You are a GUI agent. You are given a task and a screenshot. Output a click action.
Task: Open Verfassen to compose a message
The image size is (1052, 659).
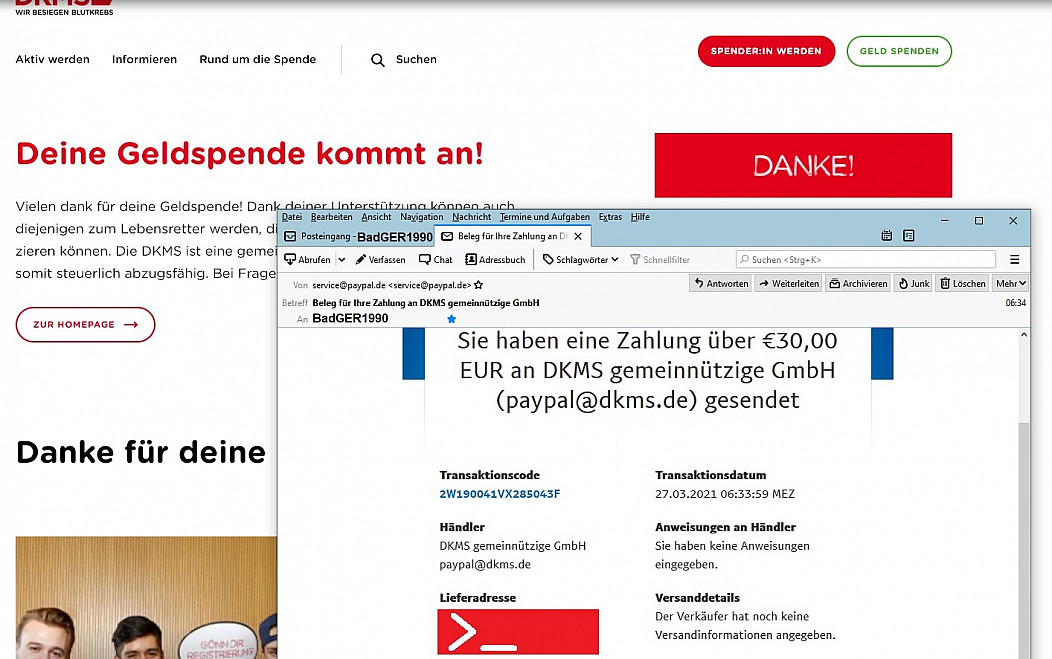tap(380, 260)
